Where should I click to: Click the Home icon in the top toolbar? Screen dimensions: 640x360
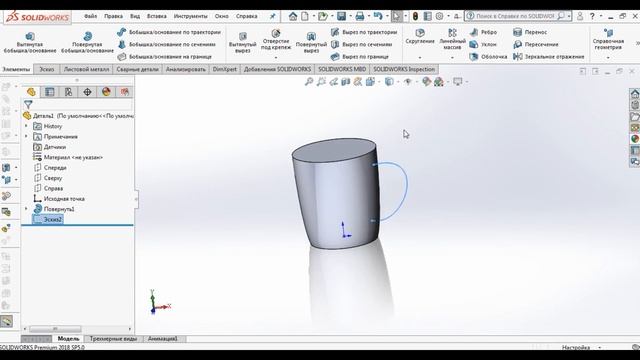tap(293, 16)
